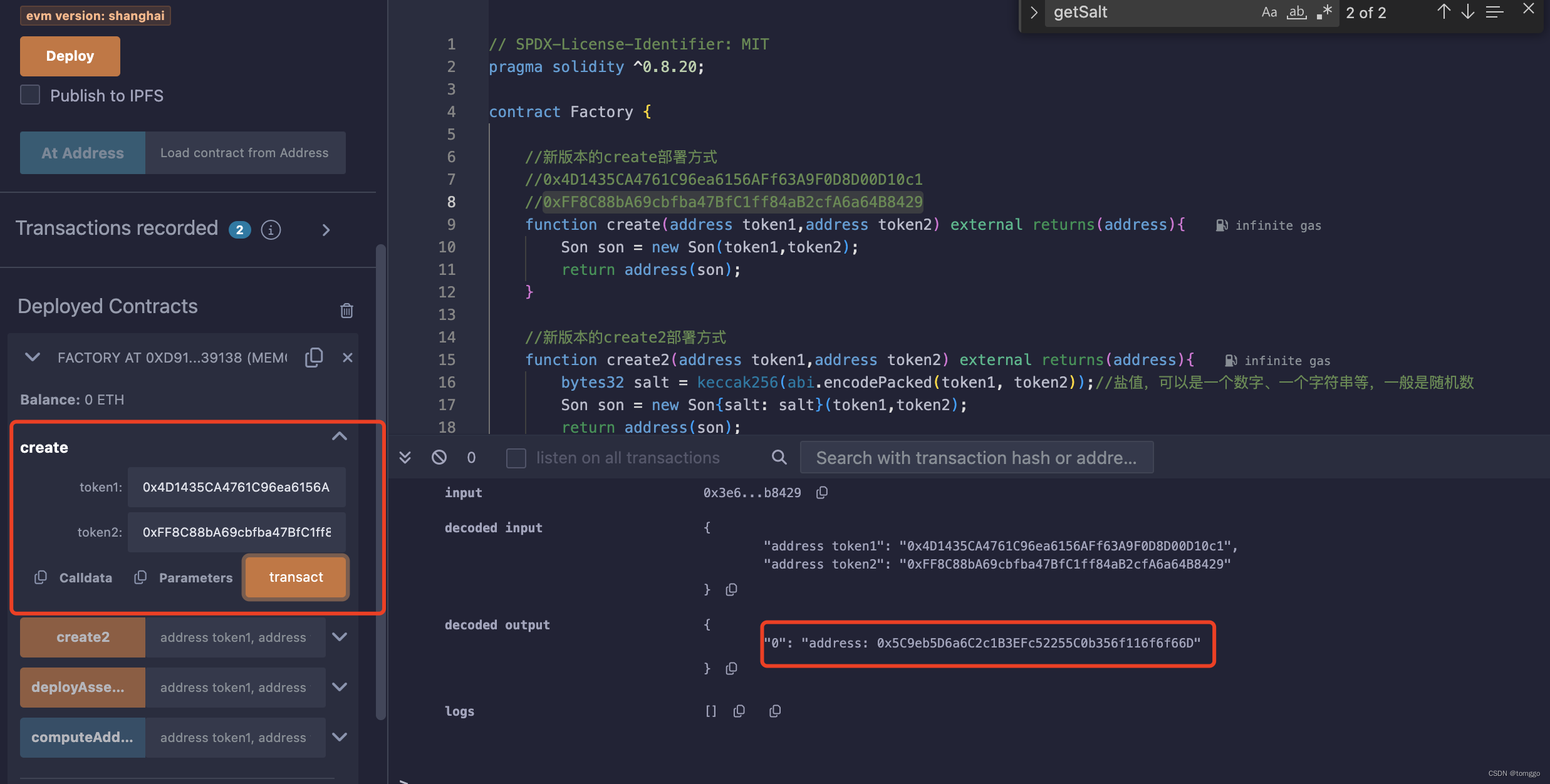Collapse the create function panel
The image size is (1550, 784).
point(339,436)
